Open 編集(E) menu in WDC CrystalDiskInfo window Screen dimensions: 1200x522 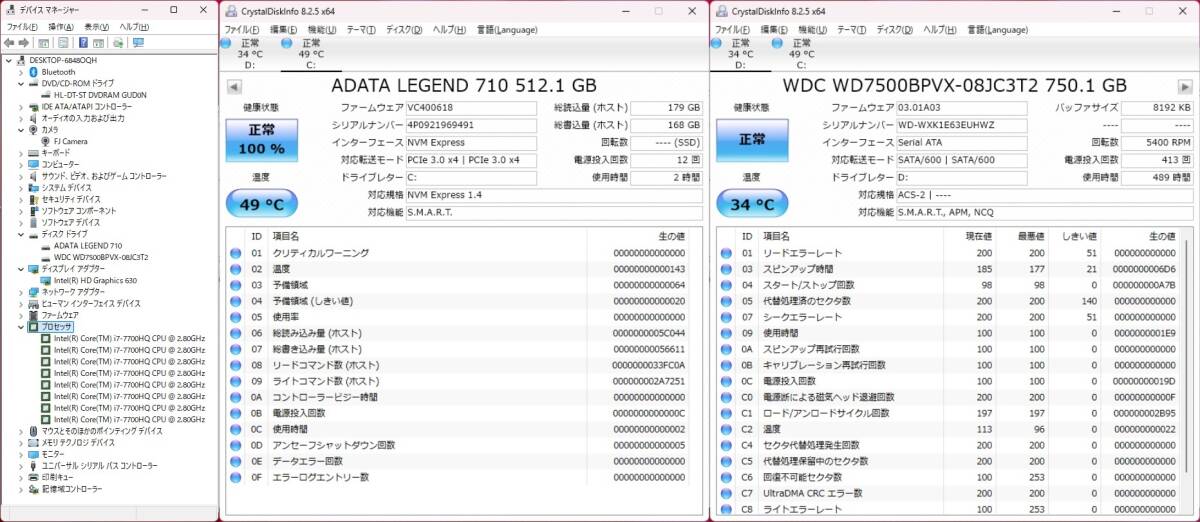coord(775,29)
